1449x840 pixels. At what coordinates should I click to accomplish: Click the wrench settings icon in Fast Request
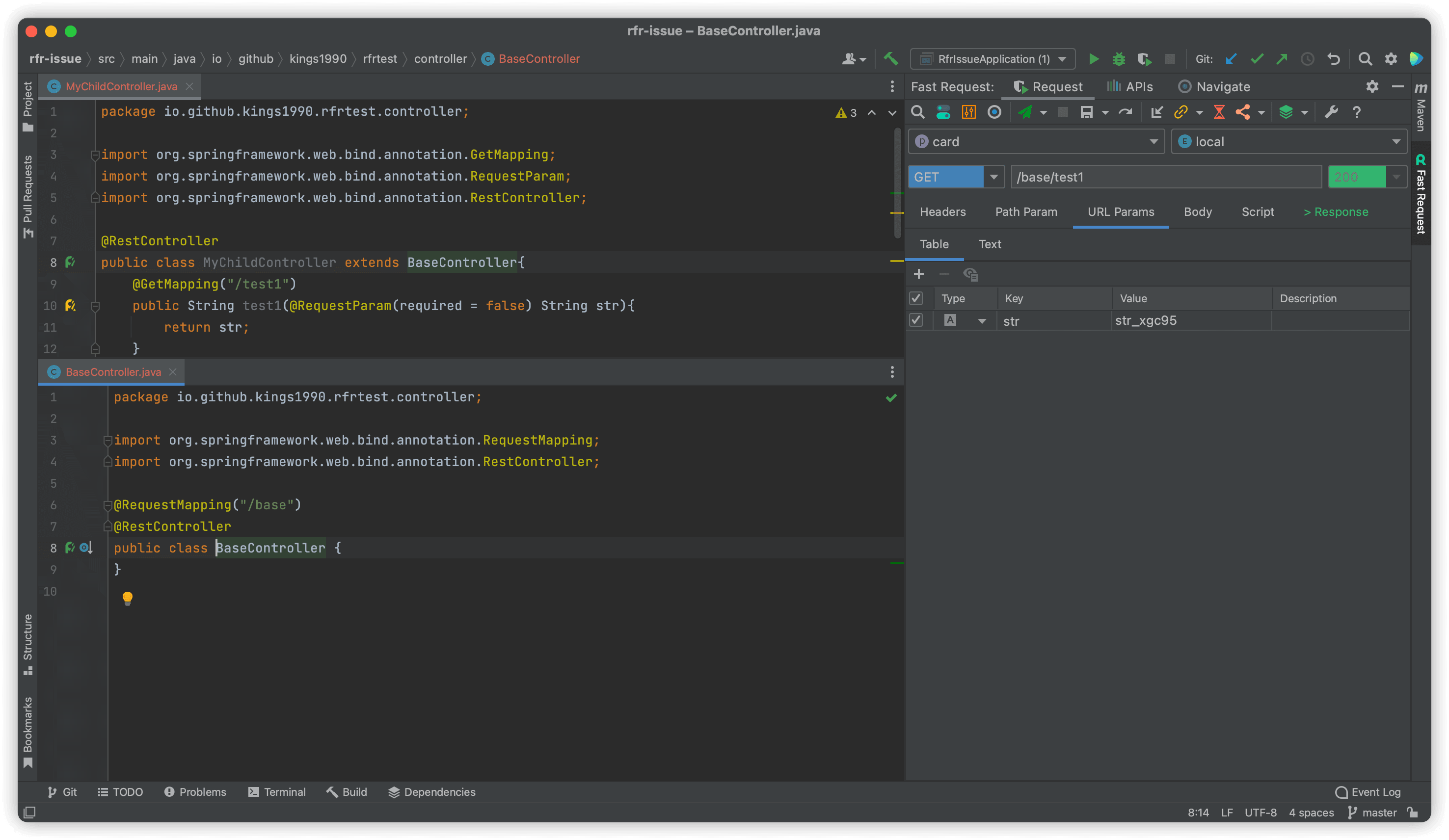(1331, 112)
